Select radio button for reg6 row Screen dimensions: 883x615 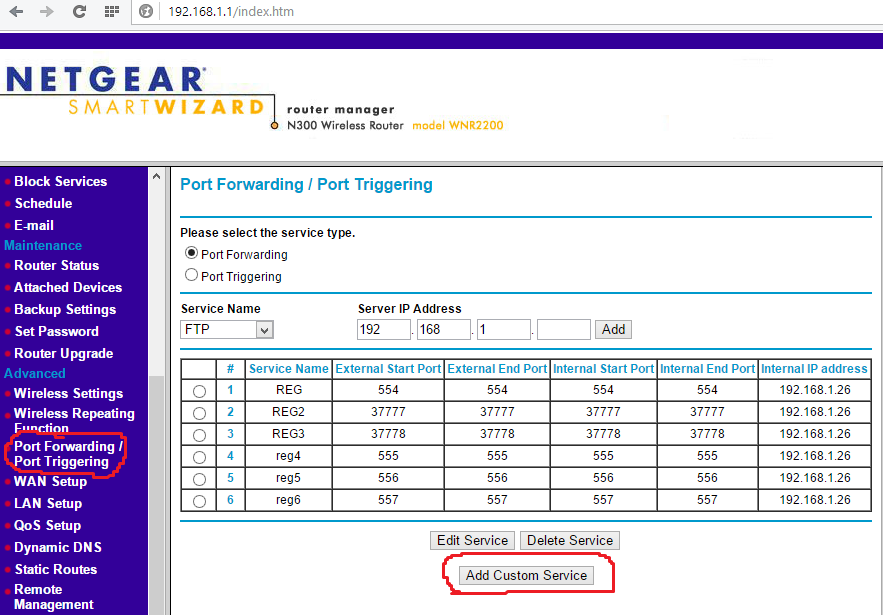pos(199,501)
